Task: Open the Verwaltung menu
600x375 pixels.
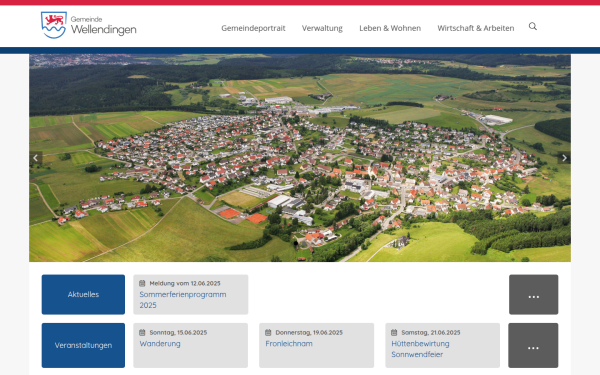Action: pyautogui.click(x=322, y=28)
